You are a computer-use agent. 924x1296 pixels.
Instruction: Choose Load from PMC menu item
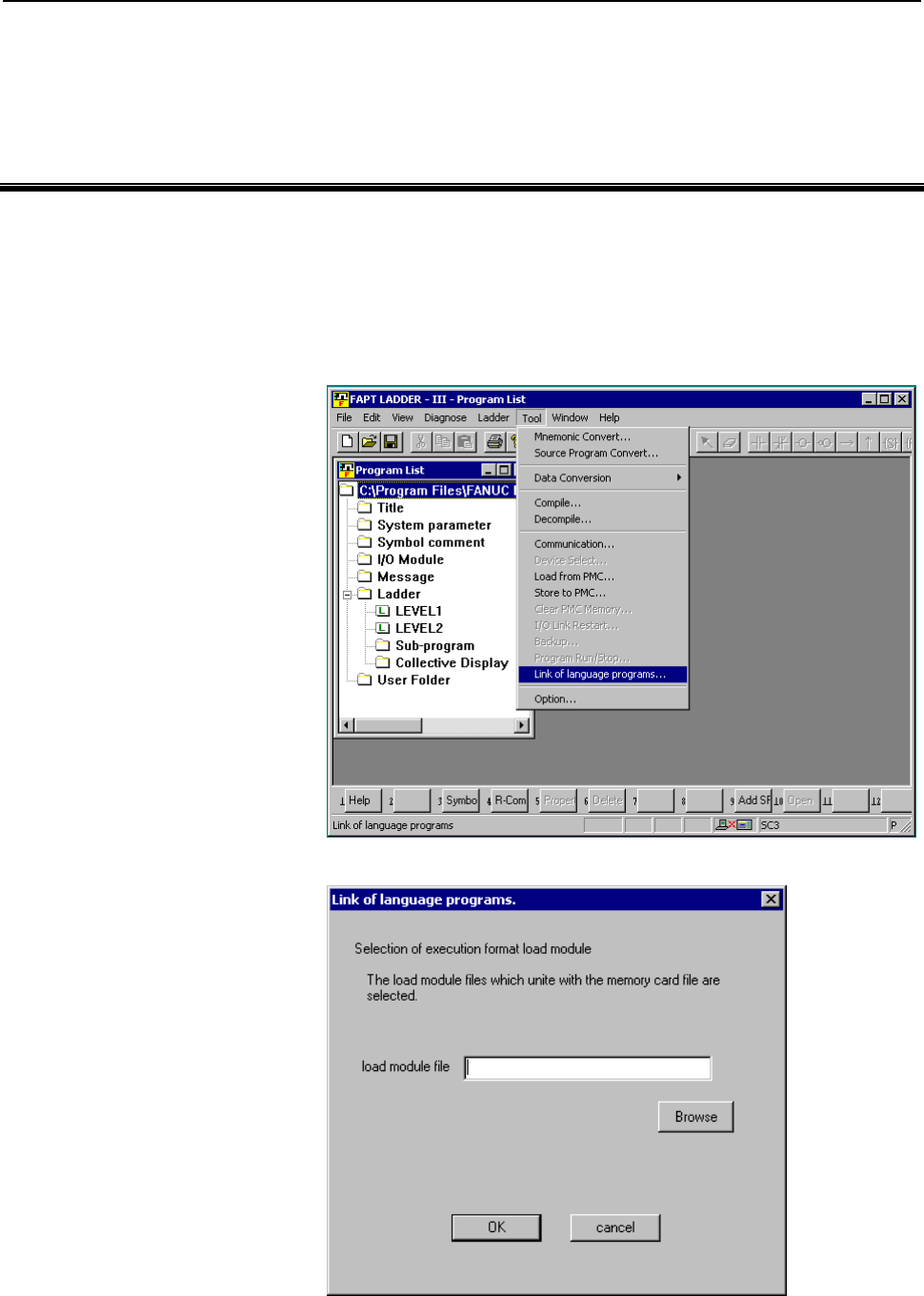pyautogui.click(x=602, y=576)
